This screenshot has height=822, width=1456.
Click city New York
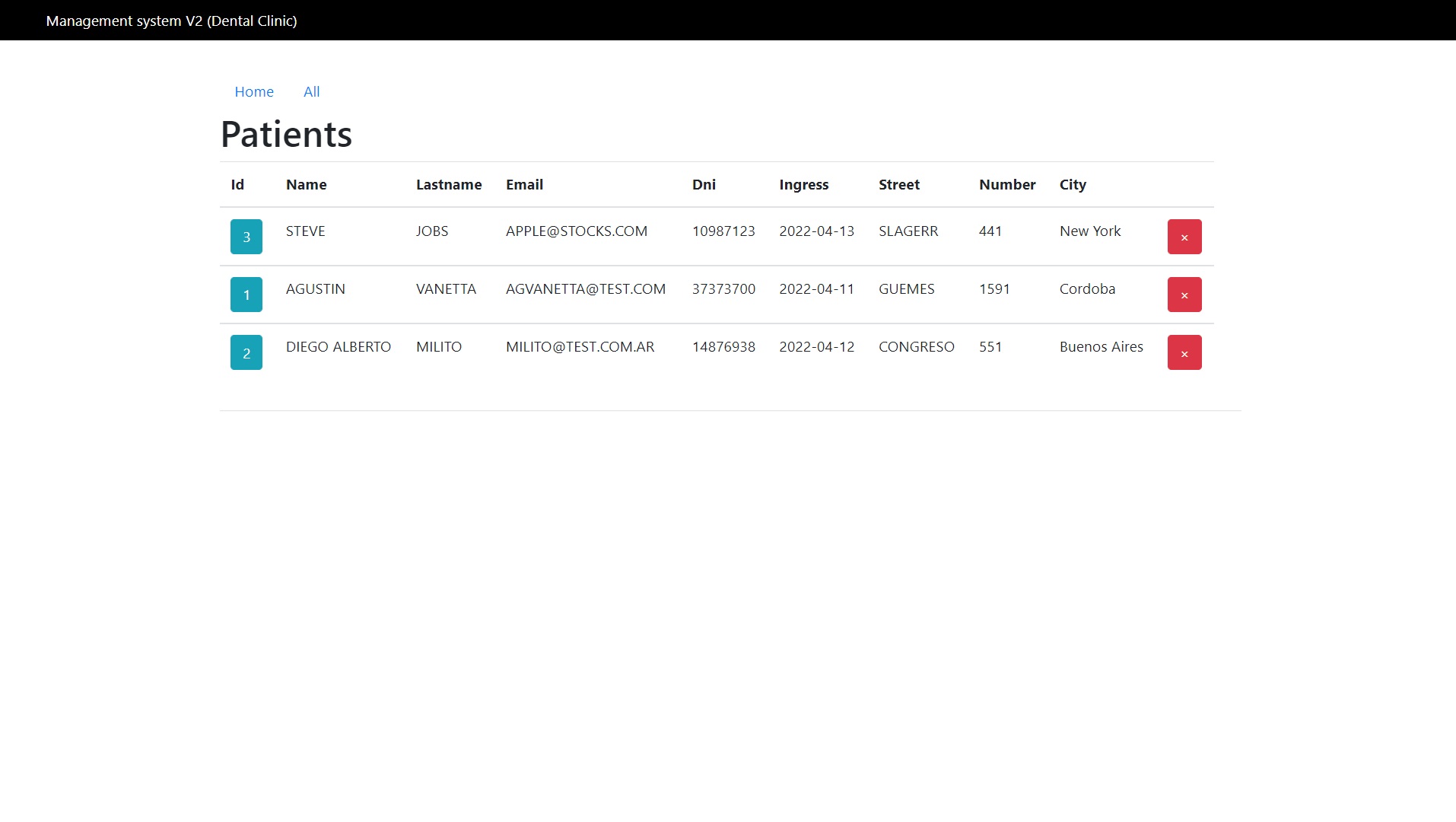(x=1090, y=231)
